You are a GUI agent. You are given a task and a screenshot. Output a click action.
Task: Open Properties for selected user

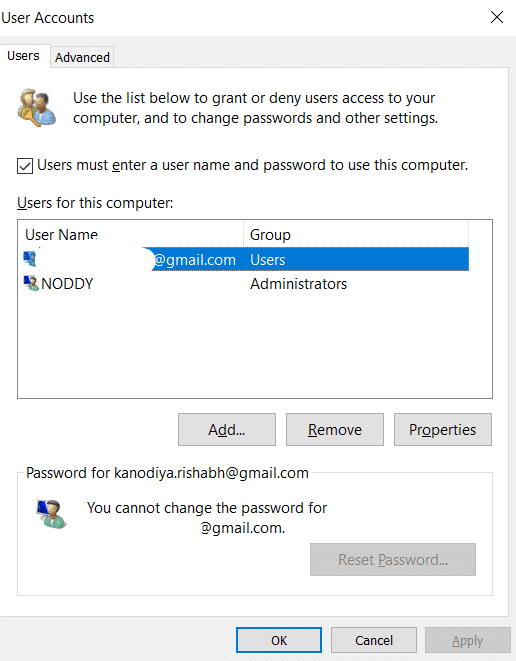pos(443,430)
